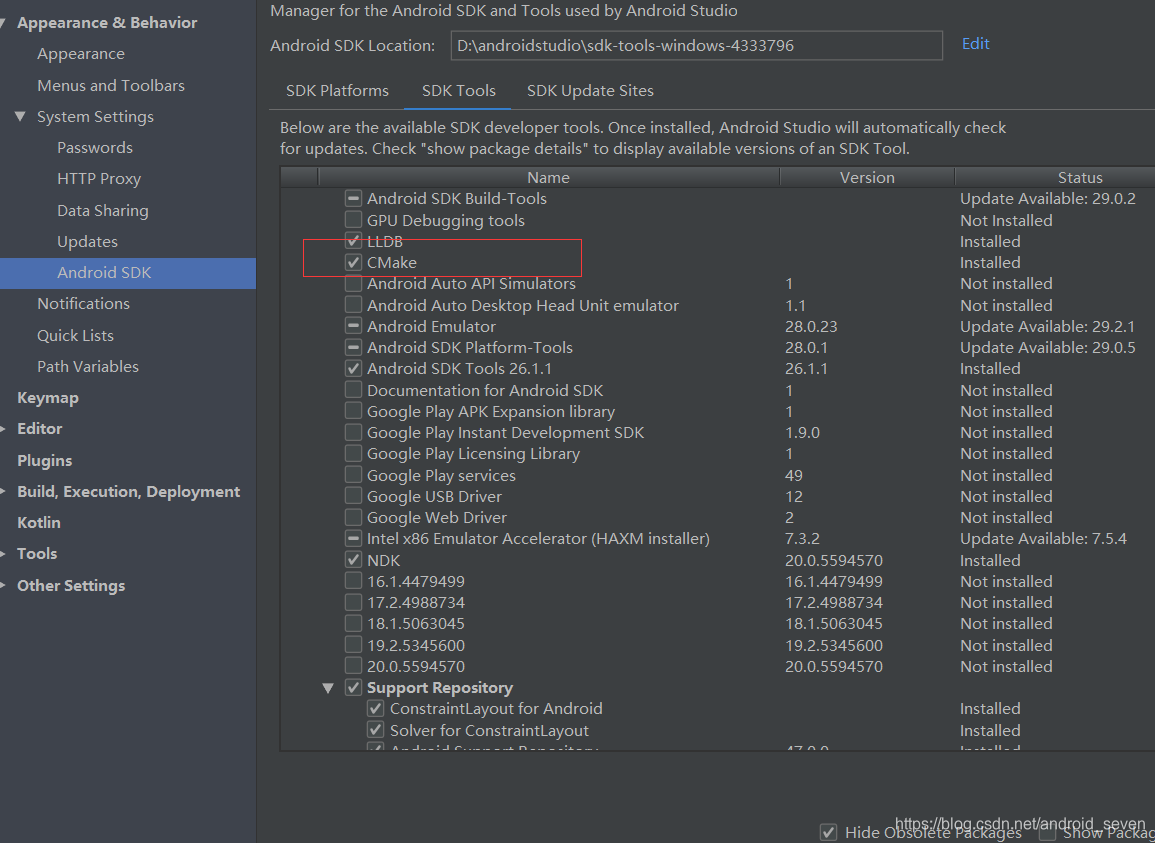Uncheck the CMake checkbox
The image size is (1155, 843).
tap(354, 262)
